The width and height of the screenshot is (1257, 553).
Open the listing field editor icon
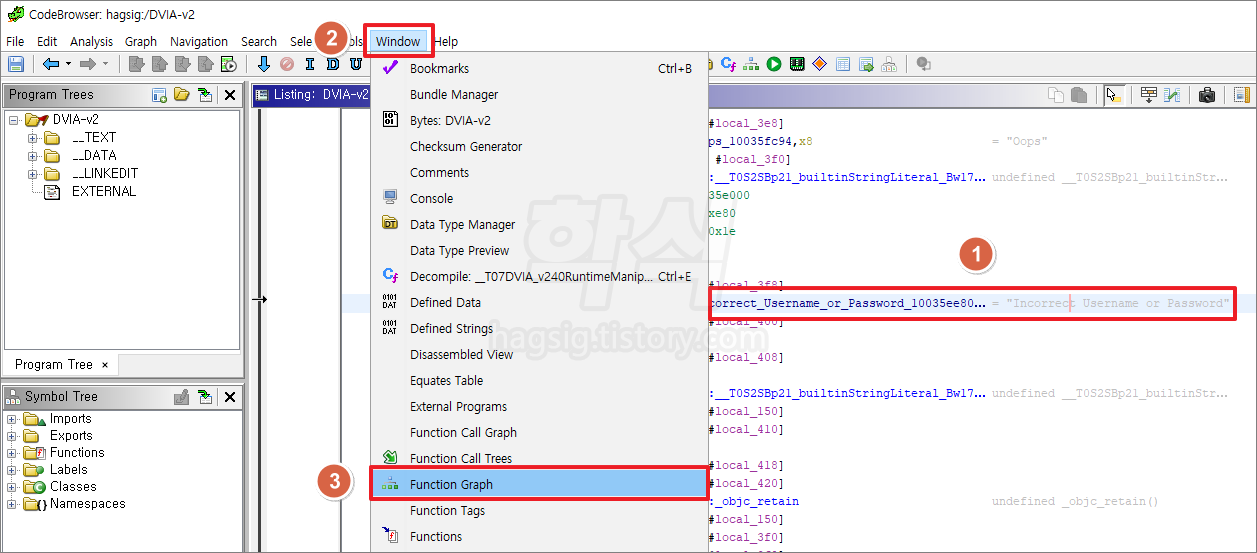click(x=1149, y=95)
